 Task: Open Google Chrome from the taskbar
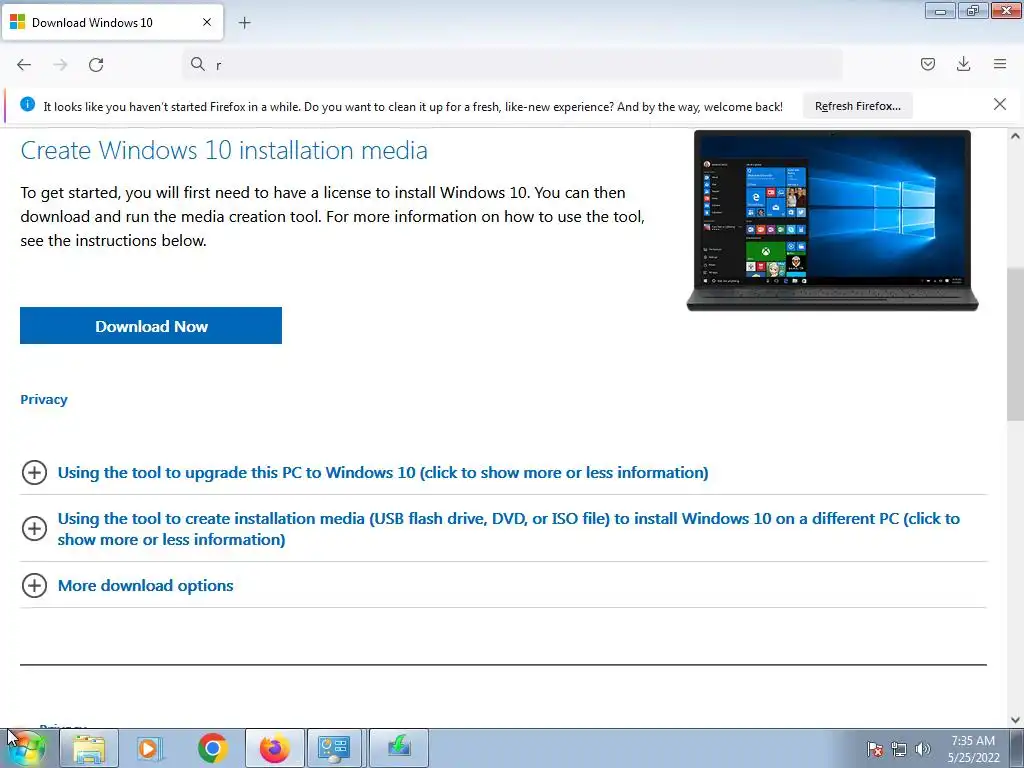click(212, 748)
